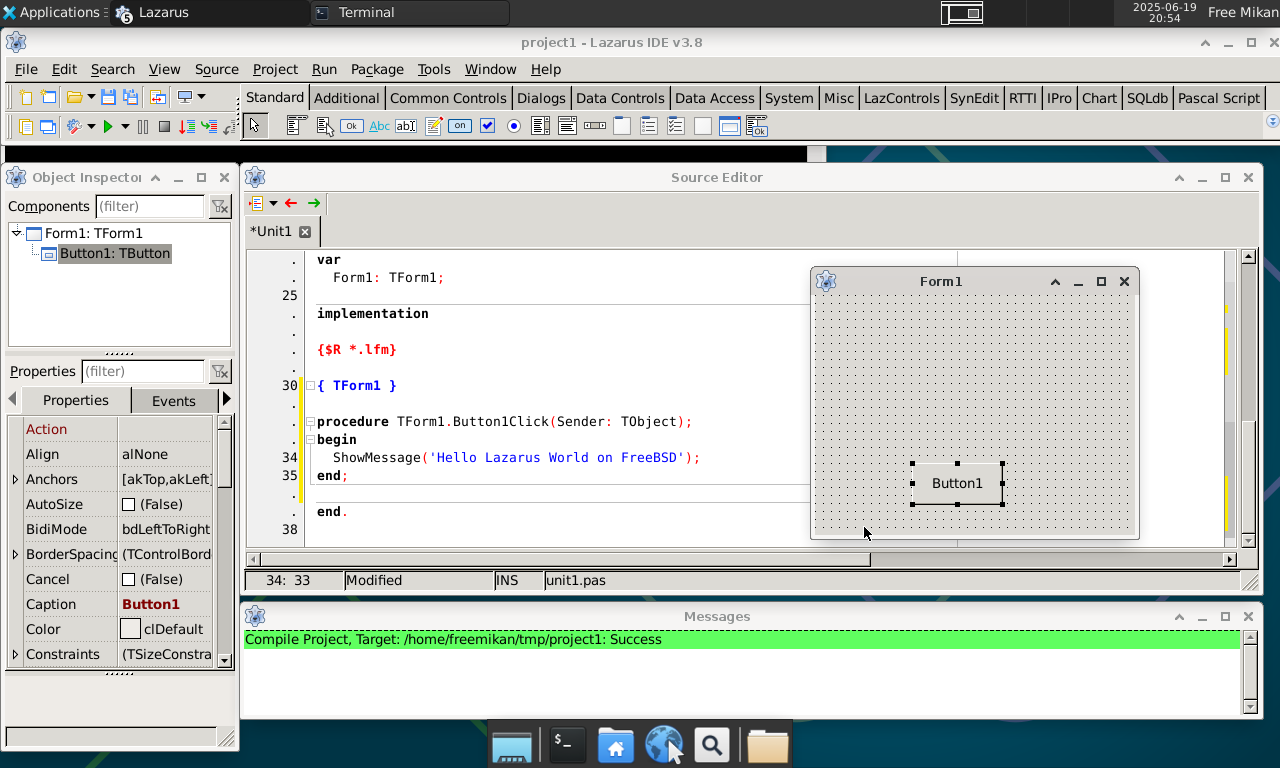Select the TButton component in palette
Viewport: 1280px width, 768px height.
pos(351,126)
